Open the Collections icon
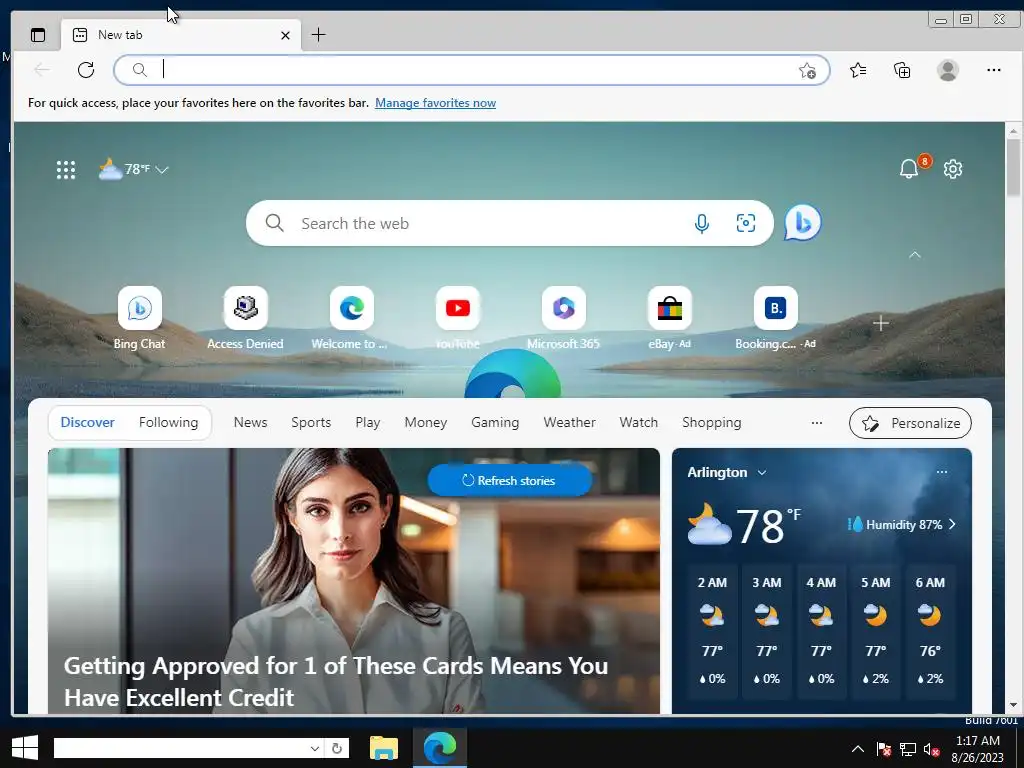Image resolution: width=1024 pixels, height=768 pixels. tap(902, 70)
